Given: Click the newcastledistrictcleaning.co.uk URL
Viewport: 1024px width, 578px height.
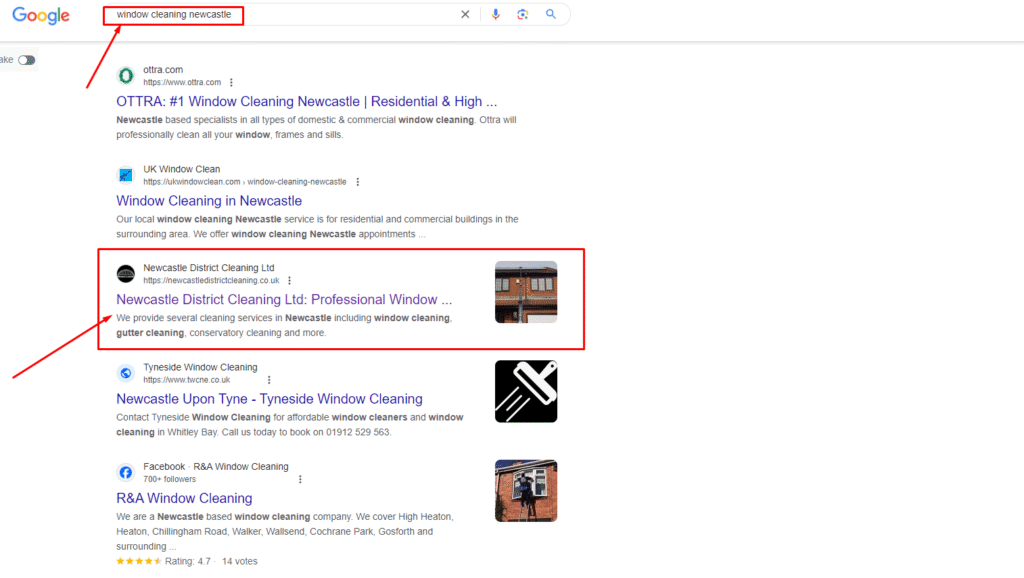Looking at the screenshot, I should click(x=211, y=280).
